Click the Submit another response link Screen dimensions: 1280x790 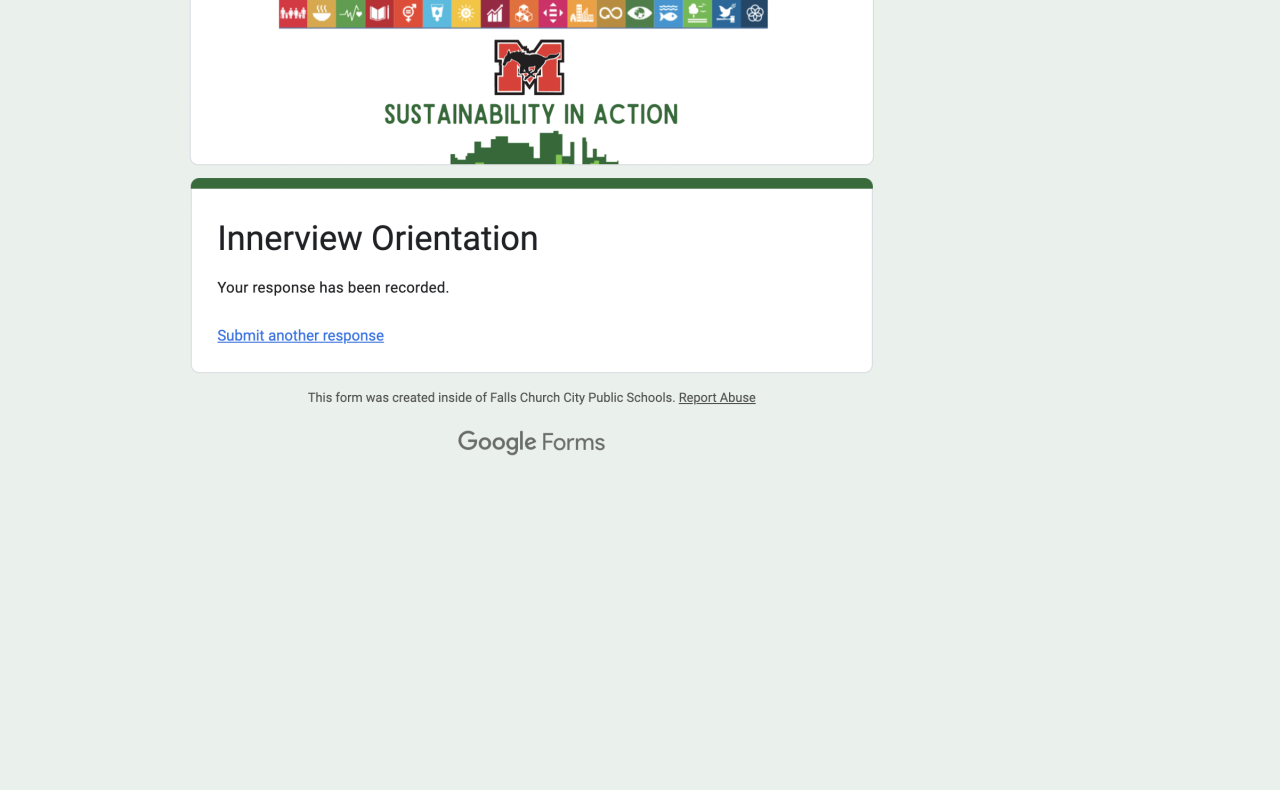point(300,336)
